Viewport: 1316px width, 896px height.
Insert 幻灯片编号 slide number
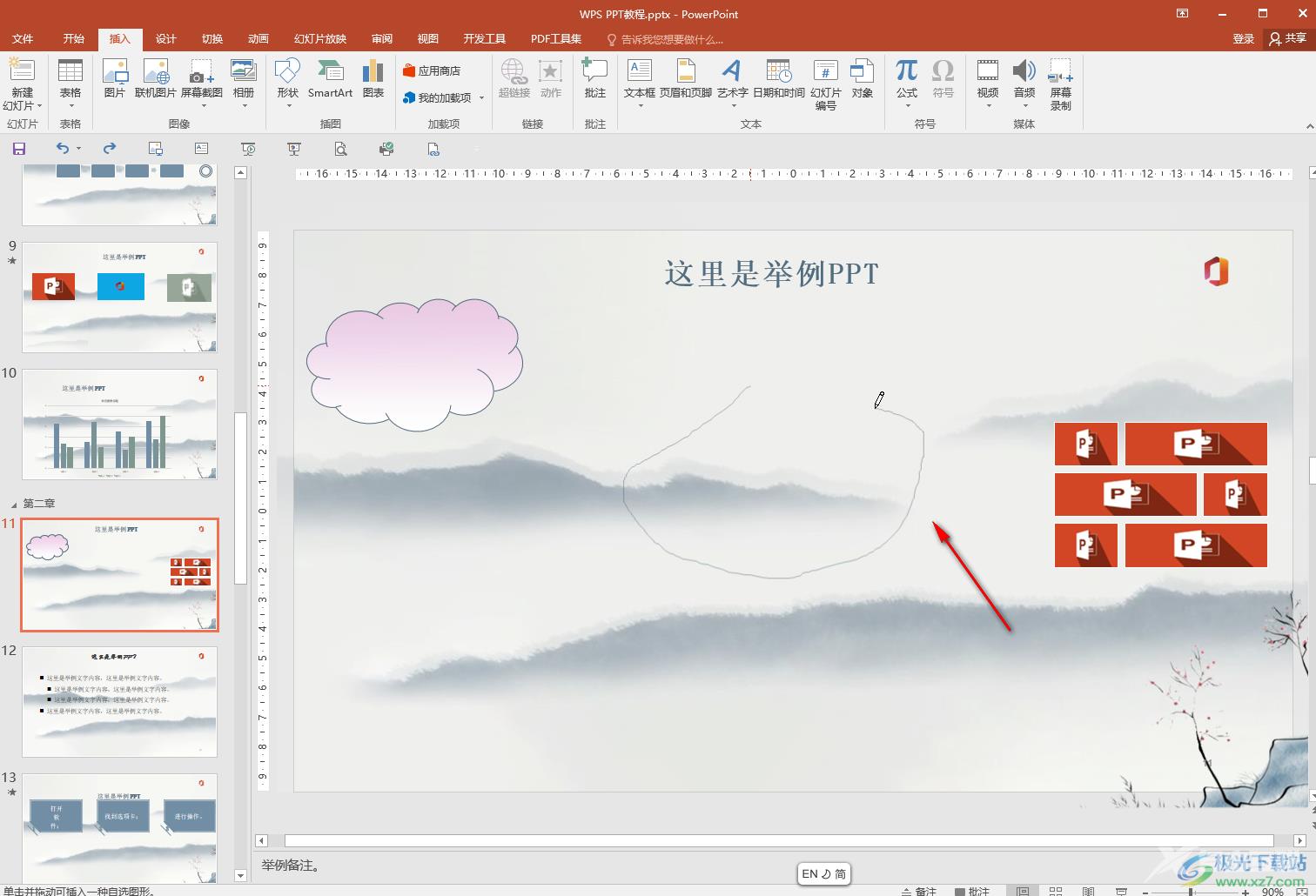[826, 84]
